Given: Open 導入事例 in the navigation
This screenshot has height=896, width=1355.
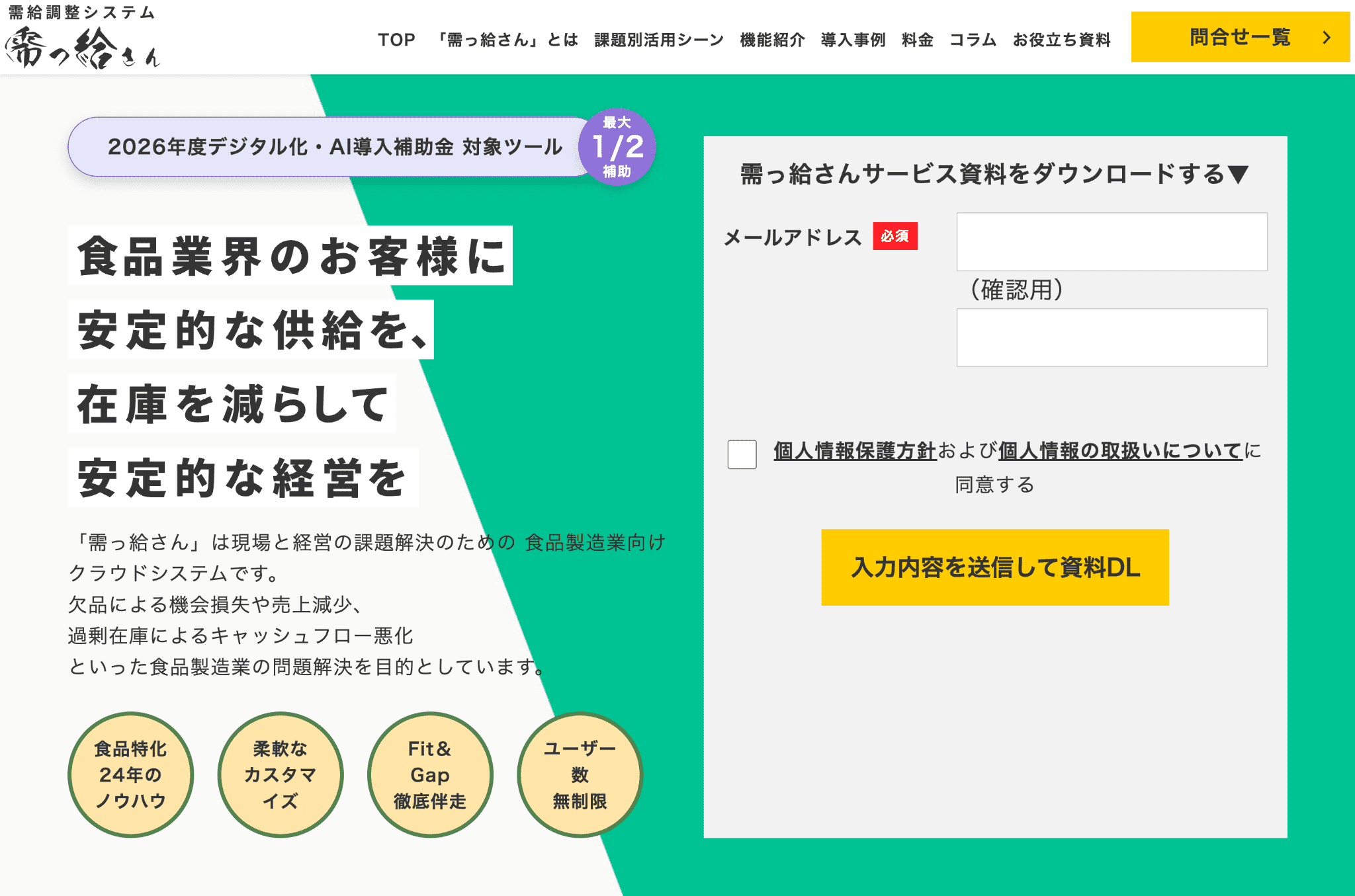Looking at the screenshot, I should (853, 40).
